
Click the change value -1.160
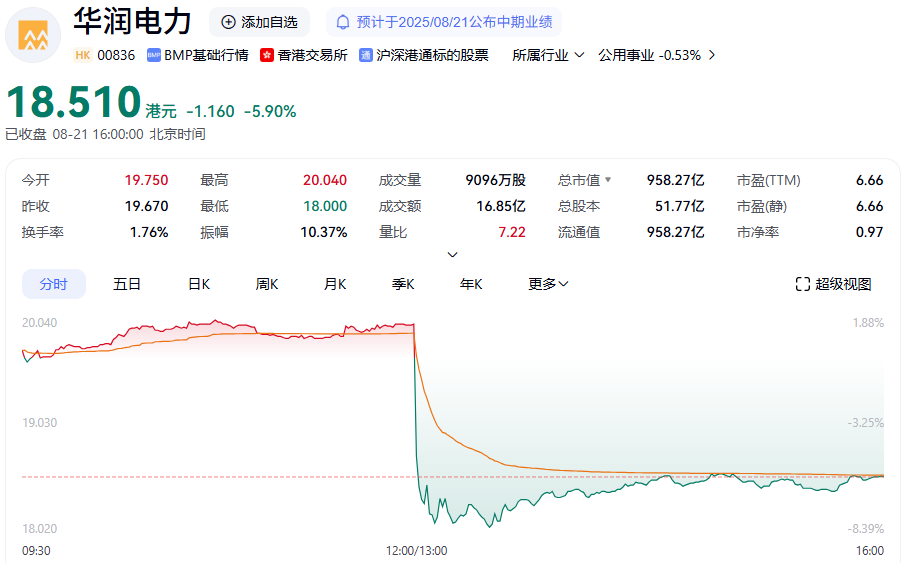click(x=210, y=111)
